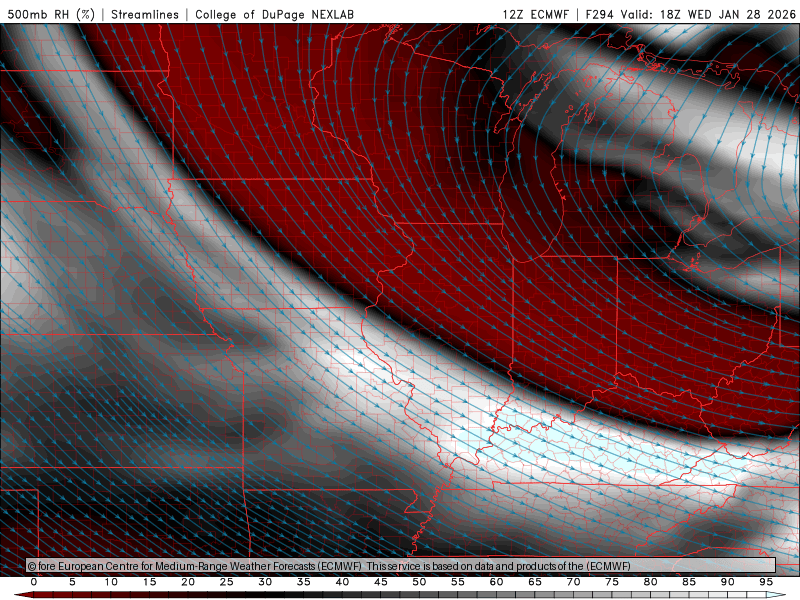Click the "12Z ECMWF" model run label
Screen dimensions: 800x600
click(536, 14)
